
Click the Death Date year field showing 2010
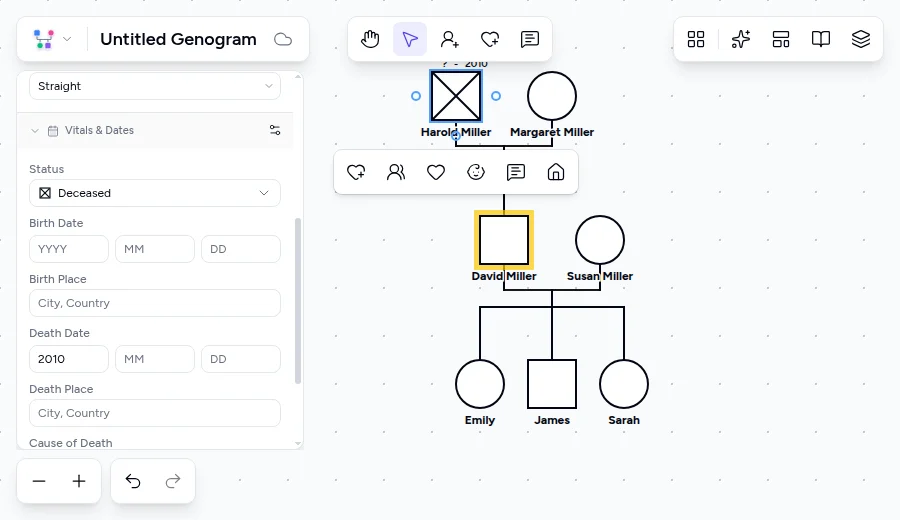pyautogui.click(x=69, y=359)
